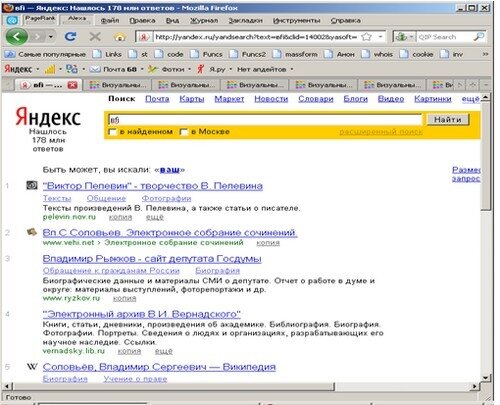Click the Яндекс logo on the page

(x=48, y=117)
